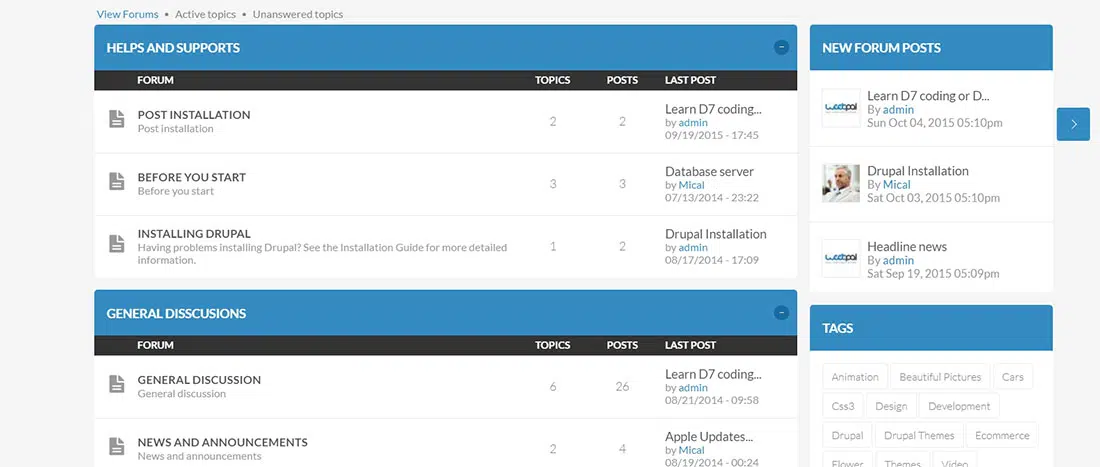
Task: Click the avatar beside Drupal Installation post
Action: 840,184
